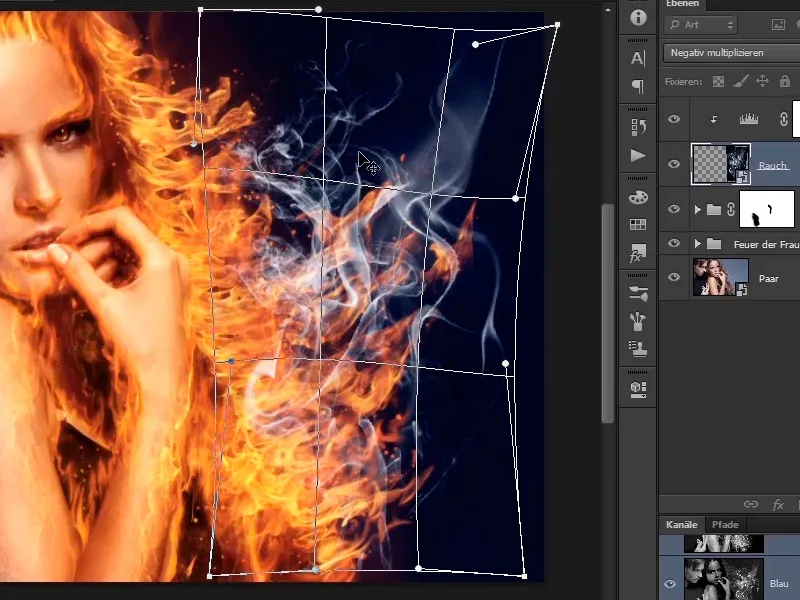Hide the Rauch layer

[x=674, y=164]
